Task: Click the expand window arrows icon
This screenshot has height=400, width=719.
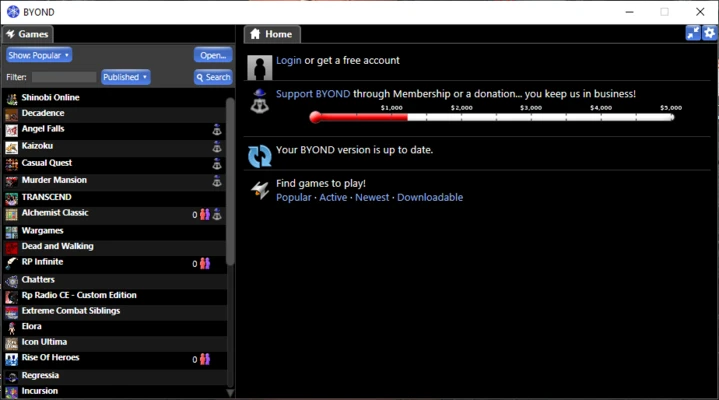Action: click(x=693, y=33)
